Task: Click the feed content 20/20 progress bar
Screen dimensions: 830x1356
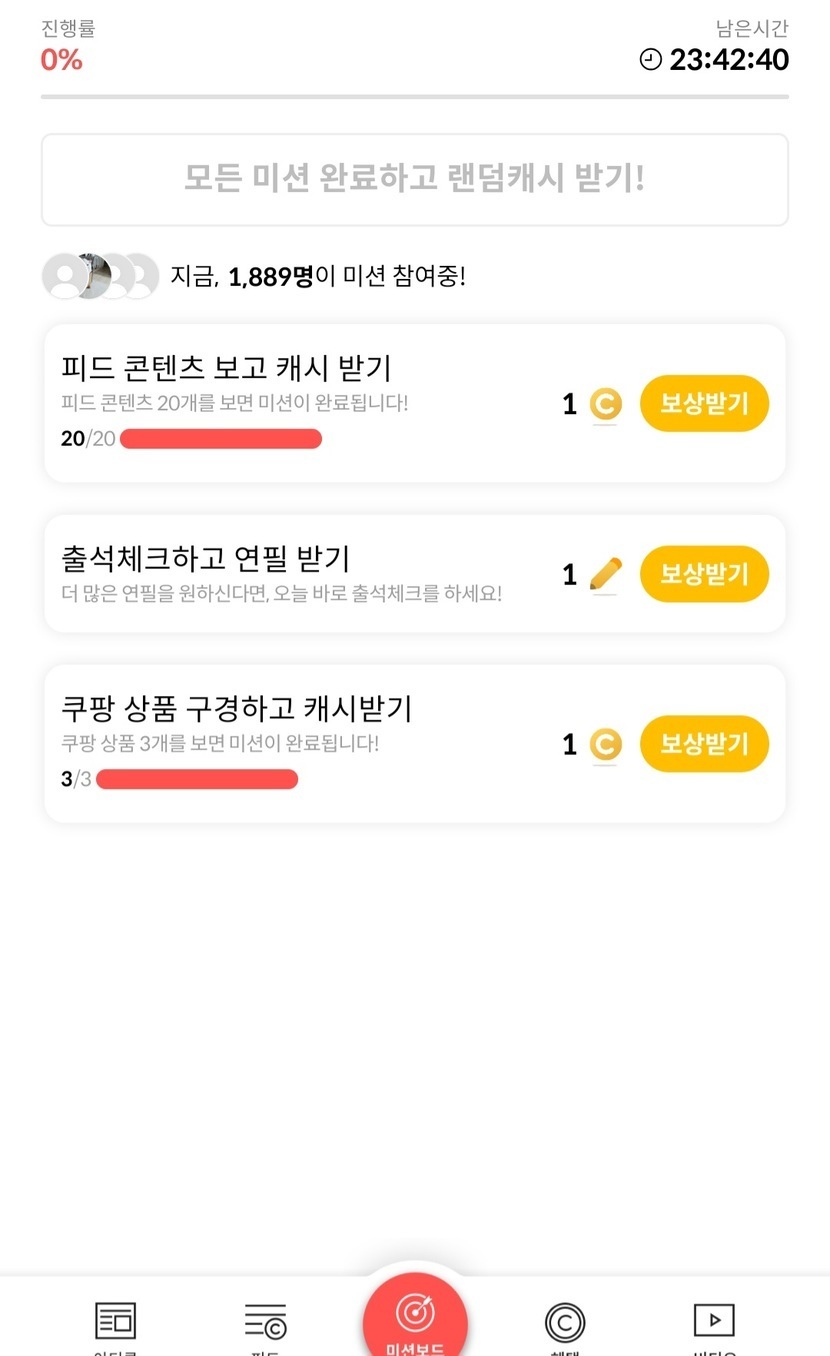Action: click(x=221, y=438)
